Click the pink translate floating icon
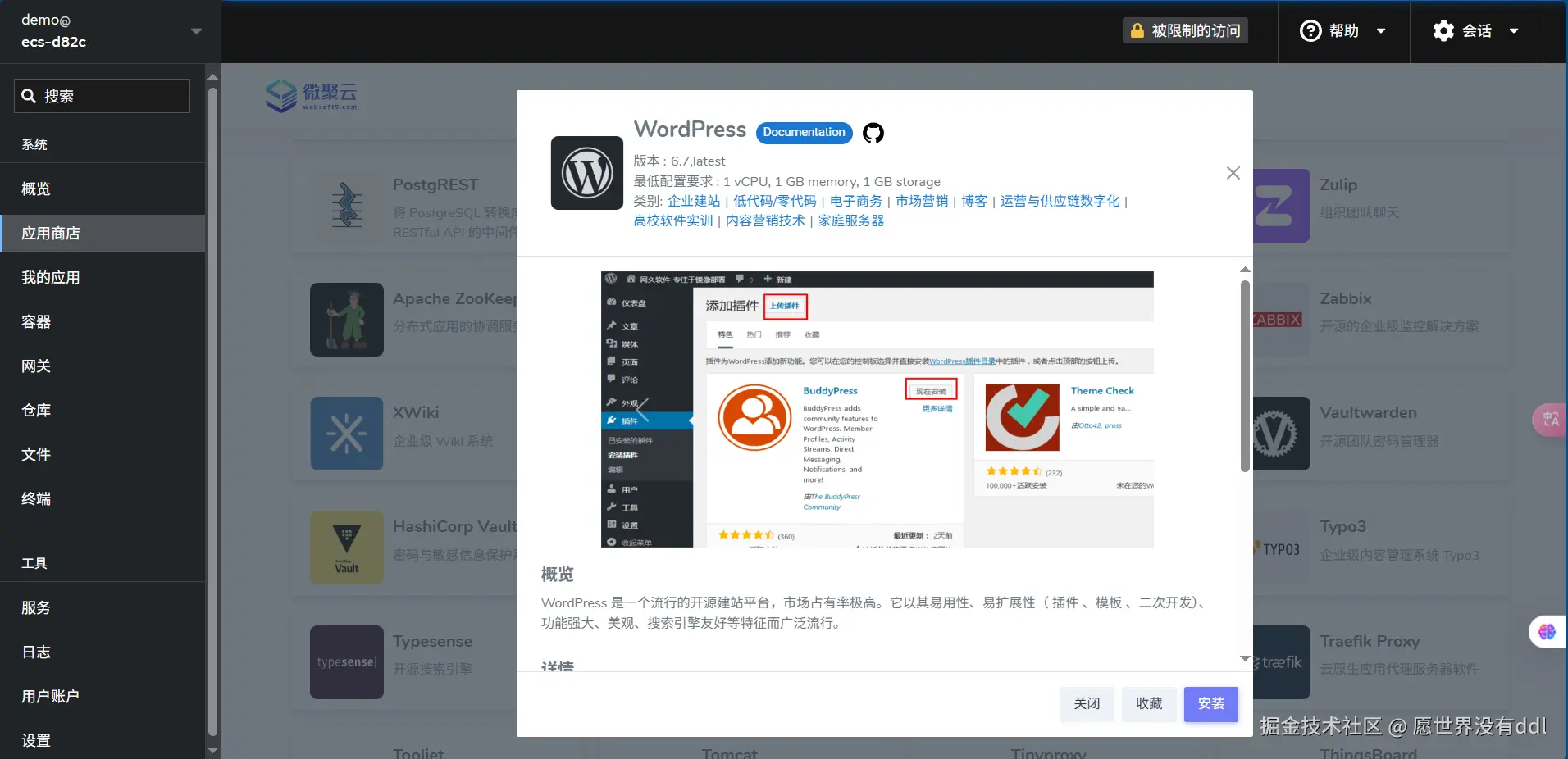This screenshot has width=1568, height=759. 1550,420
